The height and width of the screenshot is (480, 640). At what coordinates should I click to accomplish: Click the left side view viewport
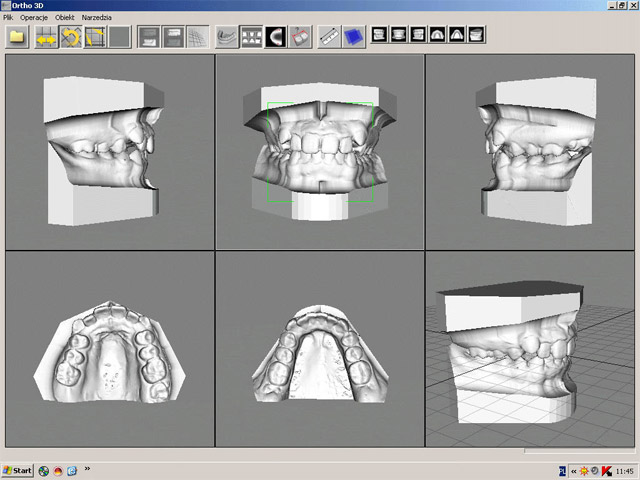(530, 152)
